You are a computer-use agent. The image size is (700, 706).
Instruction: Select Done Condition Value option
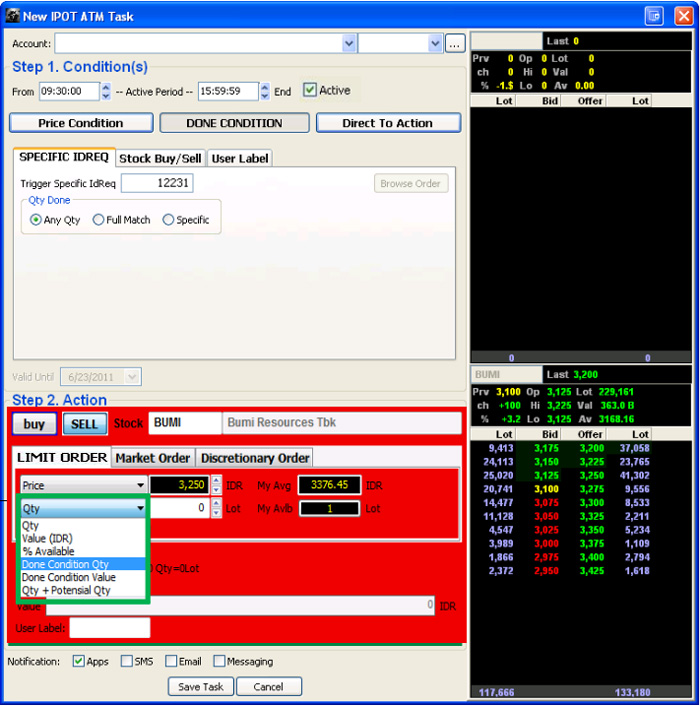point(83,577)
